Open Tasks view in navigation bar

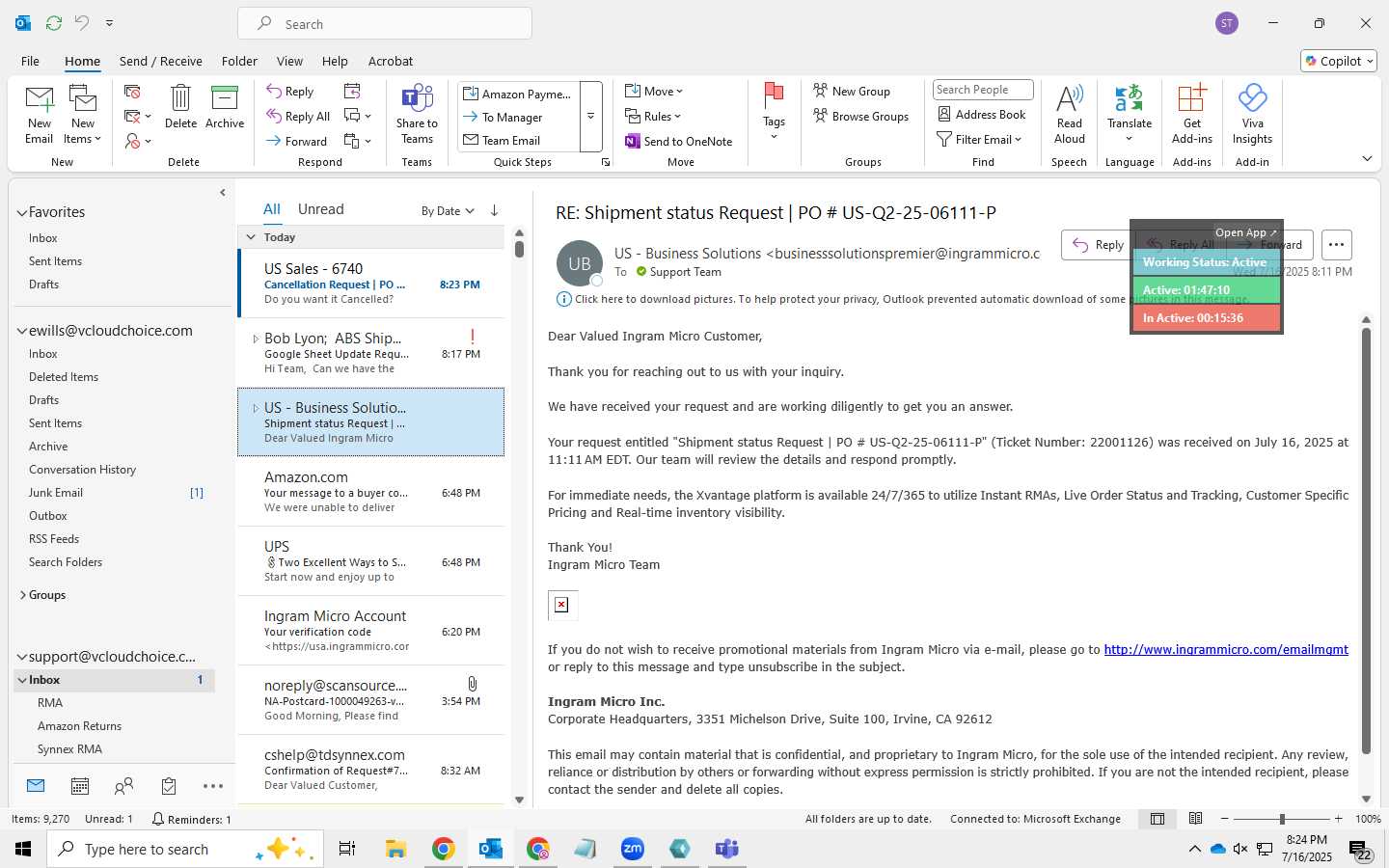pos(169,786)
